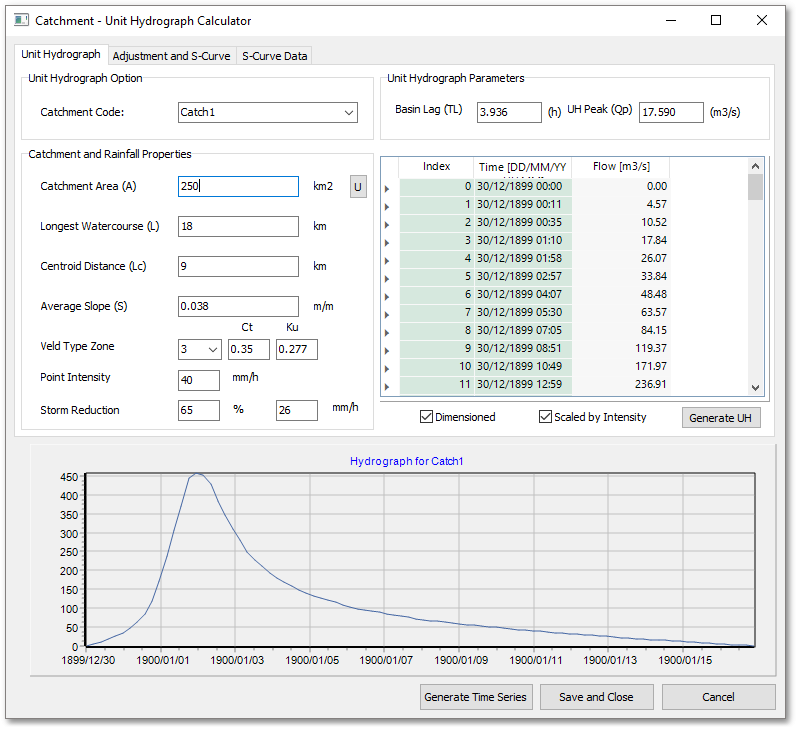The width and height of the screenshot is (797, 730).
Task: Click the Storm Reduction mm/h field 26
Action: 297,410
